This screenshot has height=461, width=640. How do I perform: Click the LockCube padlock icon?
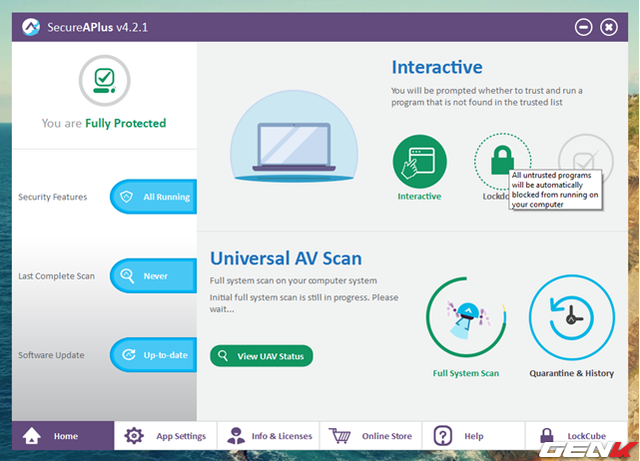pos(547,436)
